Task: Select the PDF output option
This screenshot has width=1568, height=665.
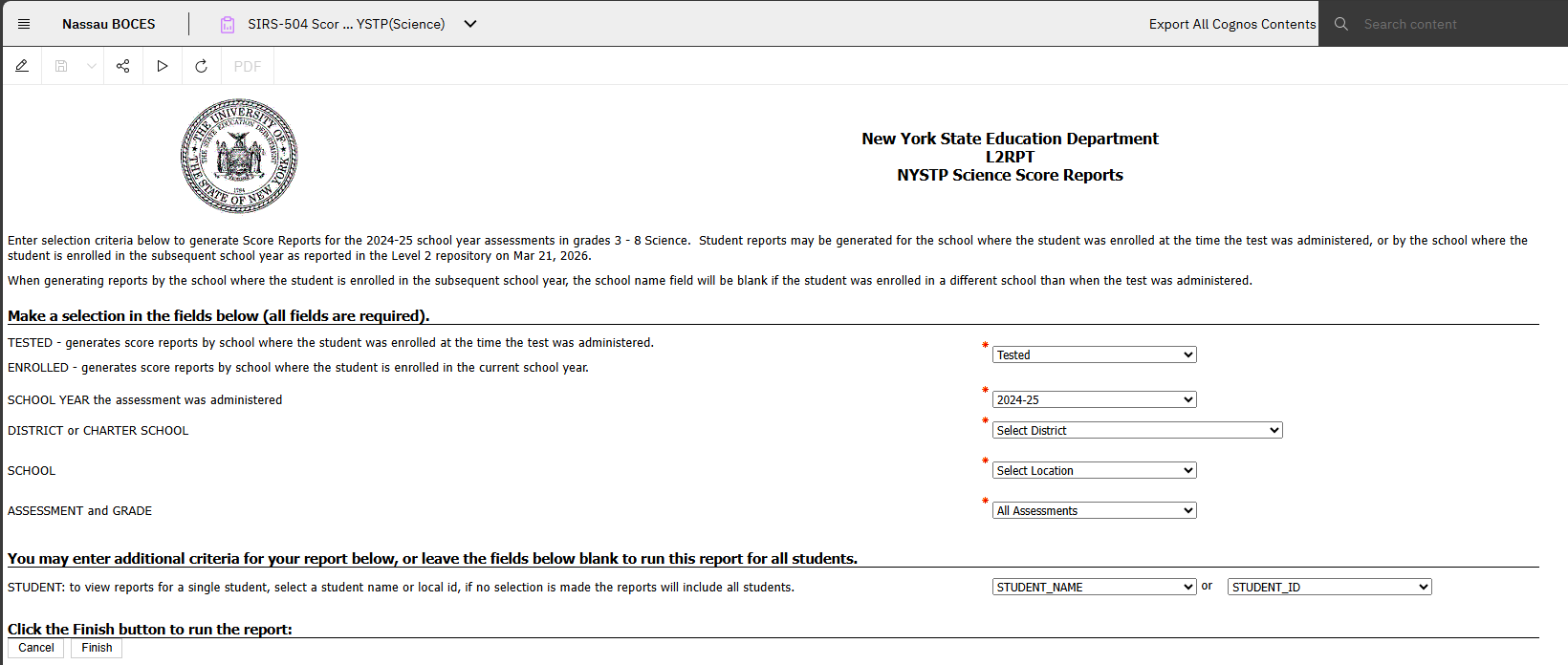Action: (x=248, y=66)
